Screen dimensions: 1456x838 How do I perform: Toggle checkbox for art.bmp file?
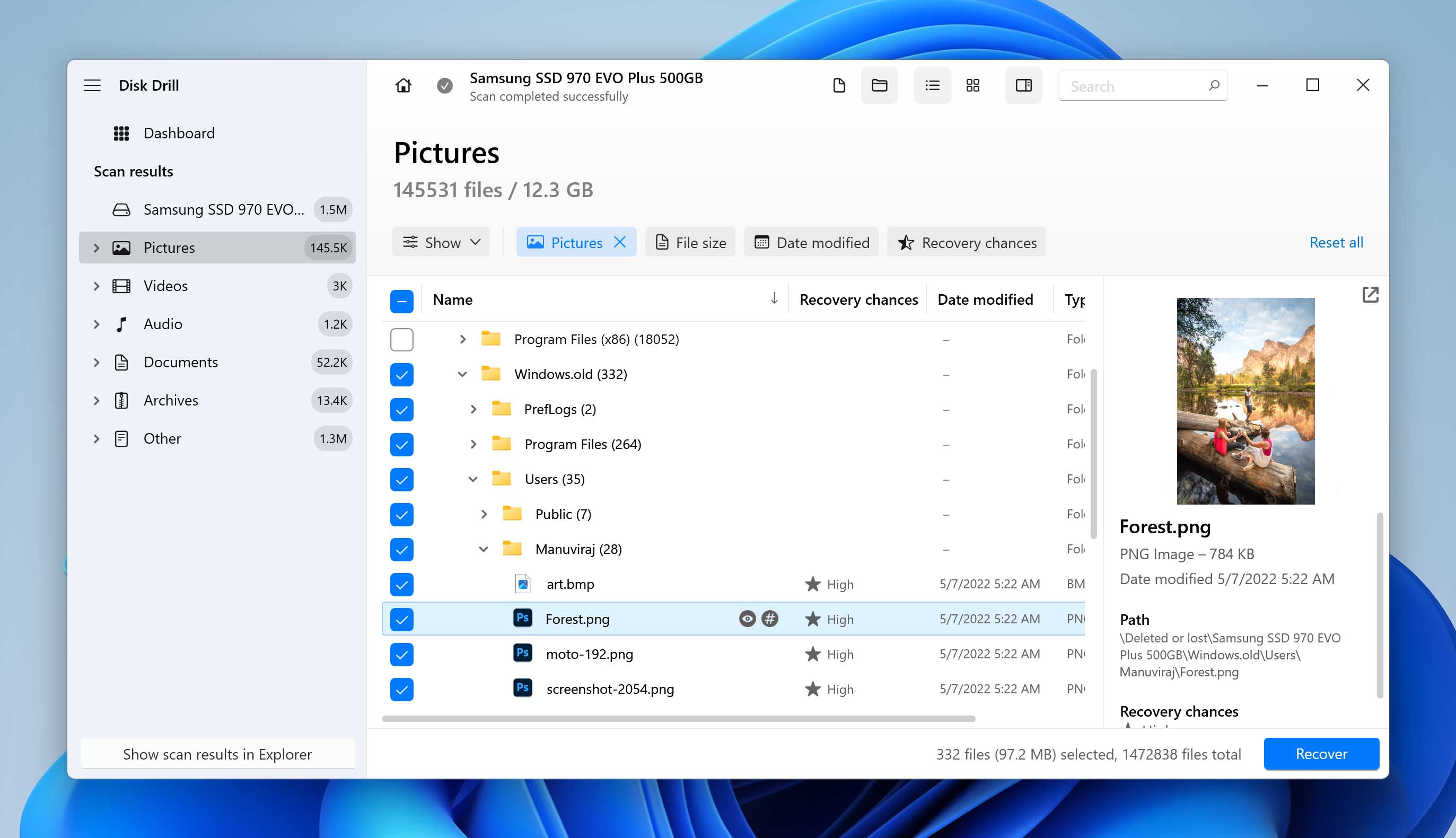[402, 584]
